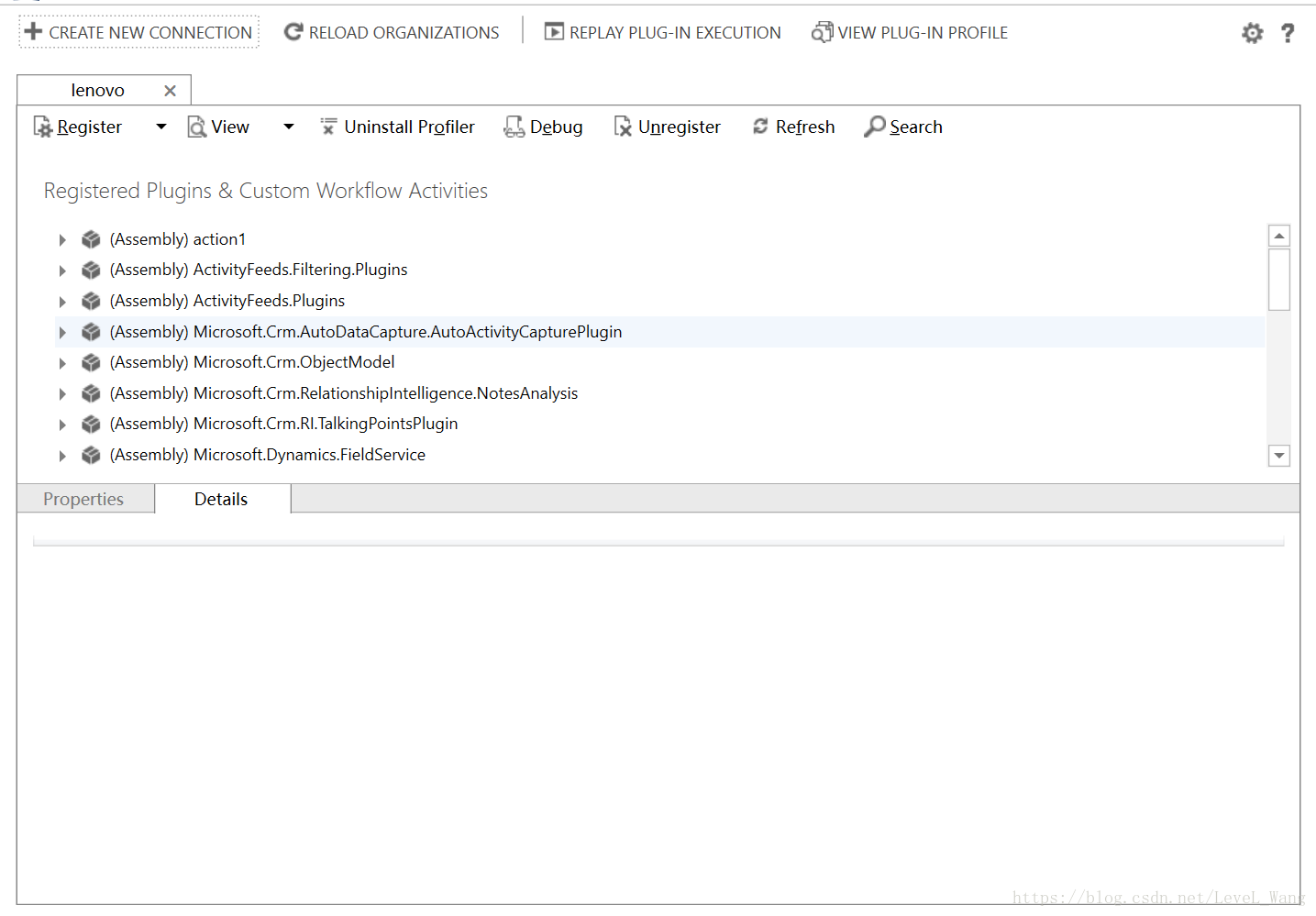1316x916 pixels.
Task: Click the Register label in the toolbar
Action: 89,127
